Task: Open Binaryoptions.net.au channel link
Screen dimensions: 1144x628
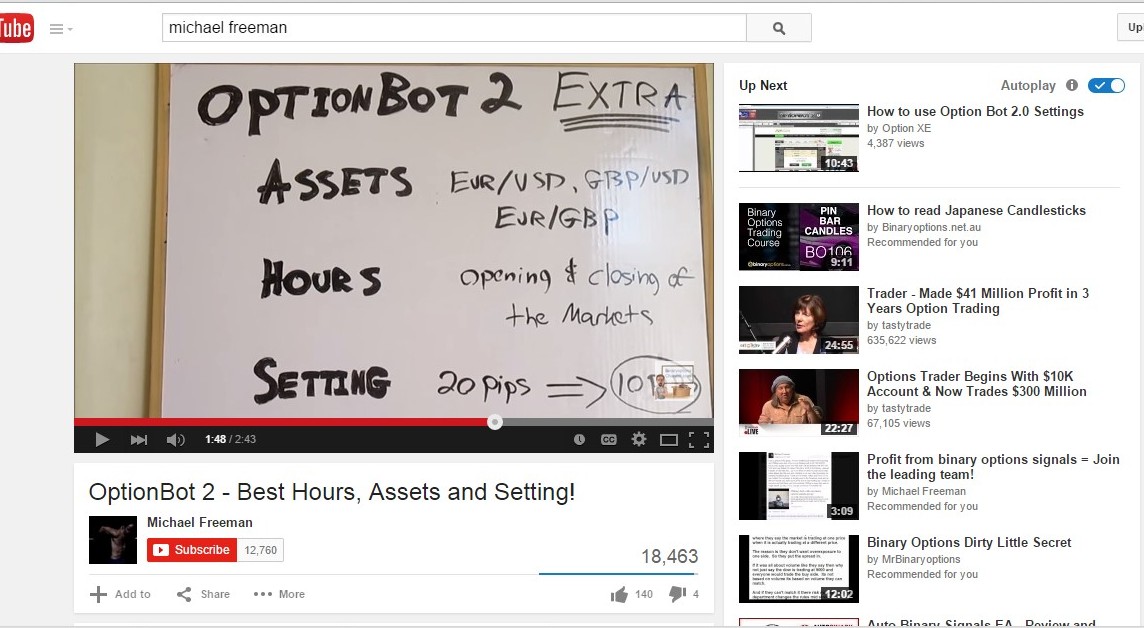Action: click(x=931, y=228)
